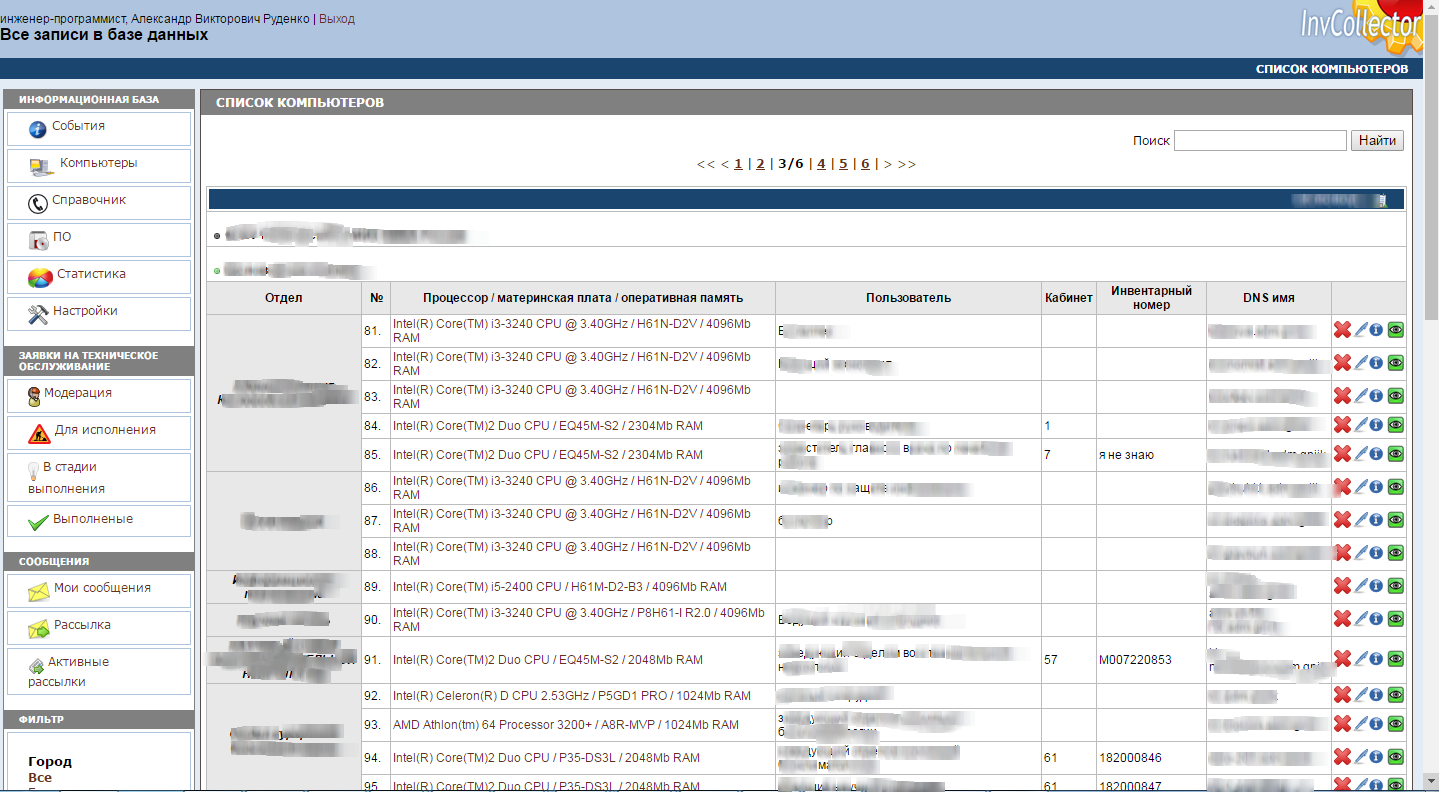
Task: Click pencil edit icon on row 89
Action: 1360,586
